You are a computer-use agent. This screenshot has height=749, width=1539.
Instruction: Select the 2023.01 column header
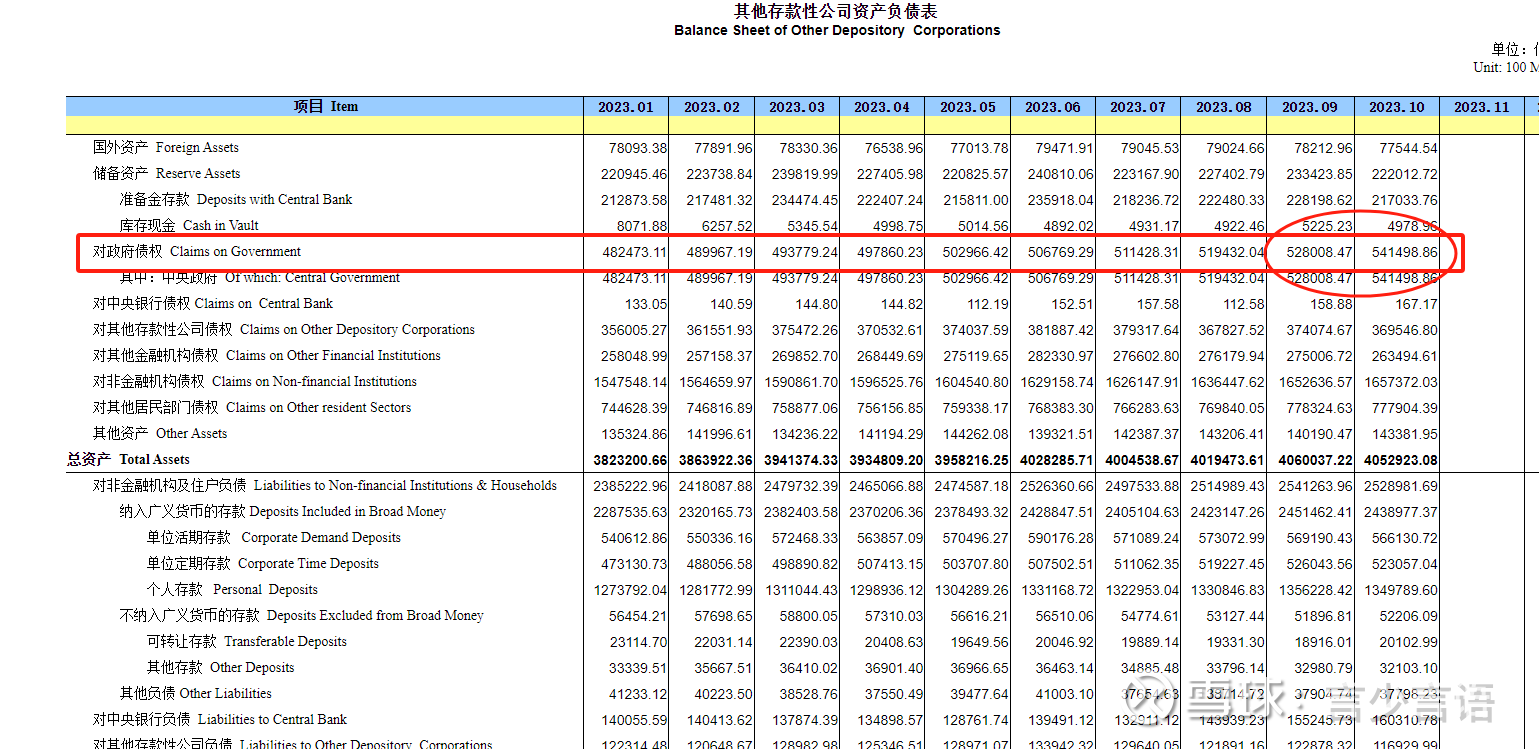coord(626,107)
